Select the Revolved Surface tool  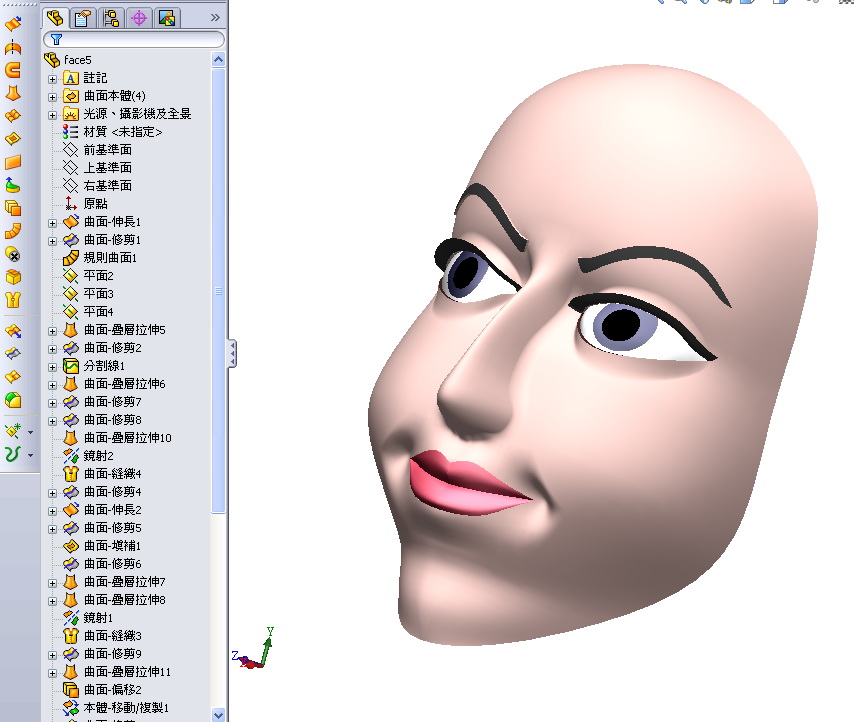point(12,47)
